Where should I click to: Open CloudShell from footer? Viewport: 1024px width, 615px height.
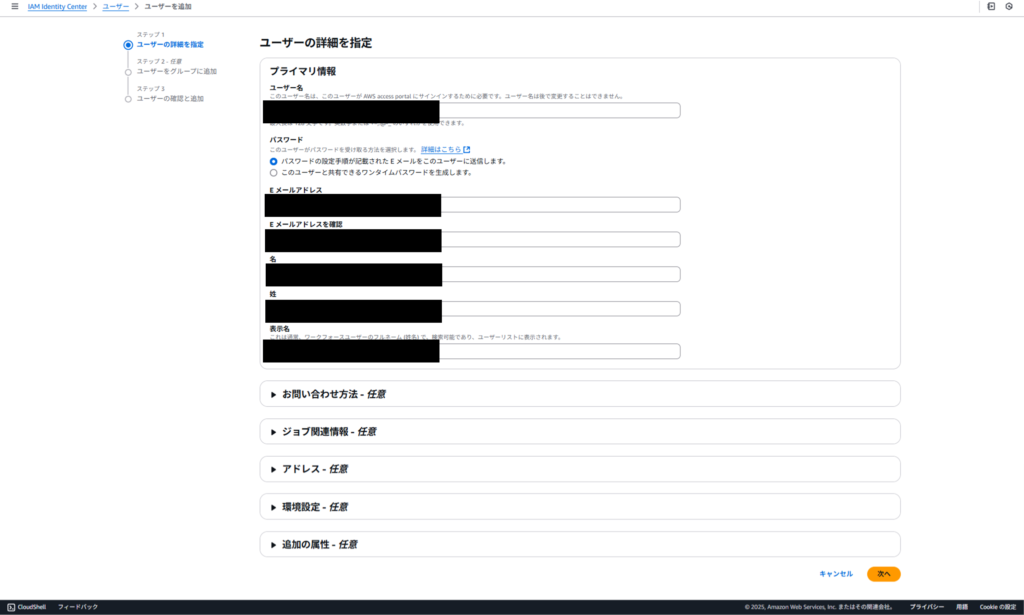(31, 607)
